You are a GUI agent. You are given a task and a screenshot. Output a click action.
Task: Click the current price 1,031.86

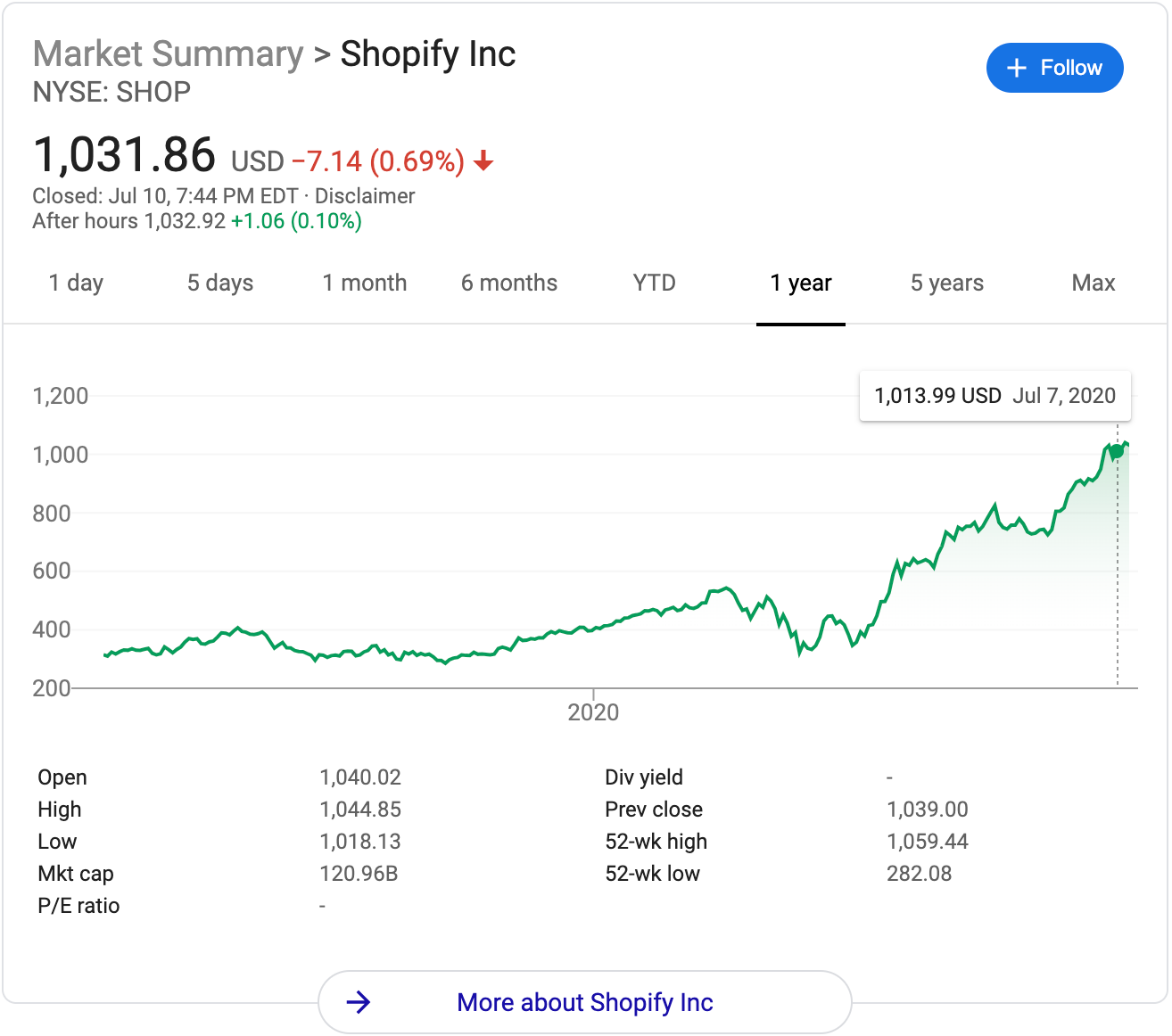click(x=124, y=155)
